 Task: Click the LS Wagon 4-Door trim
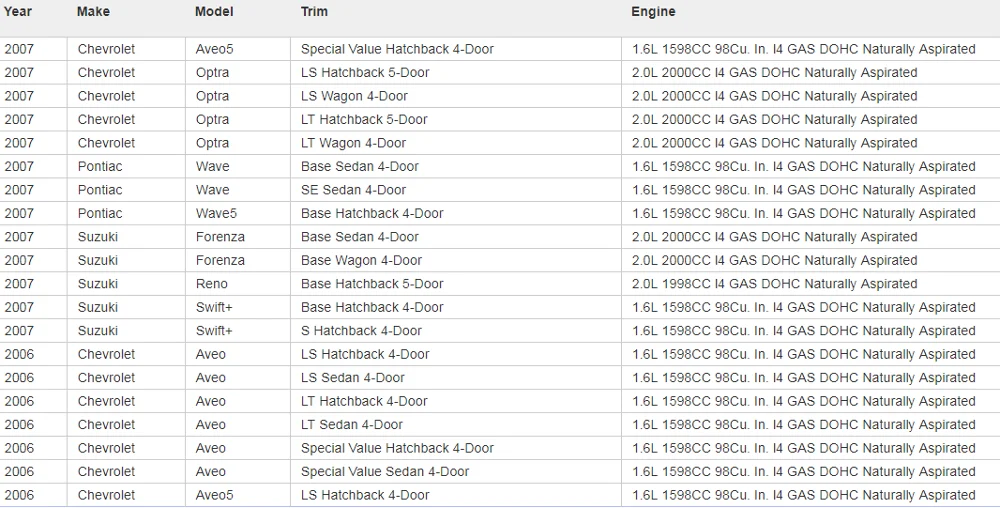(x=354, y=96)
